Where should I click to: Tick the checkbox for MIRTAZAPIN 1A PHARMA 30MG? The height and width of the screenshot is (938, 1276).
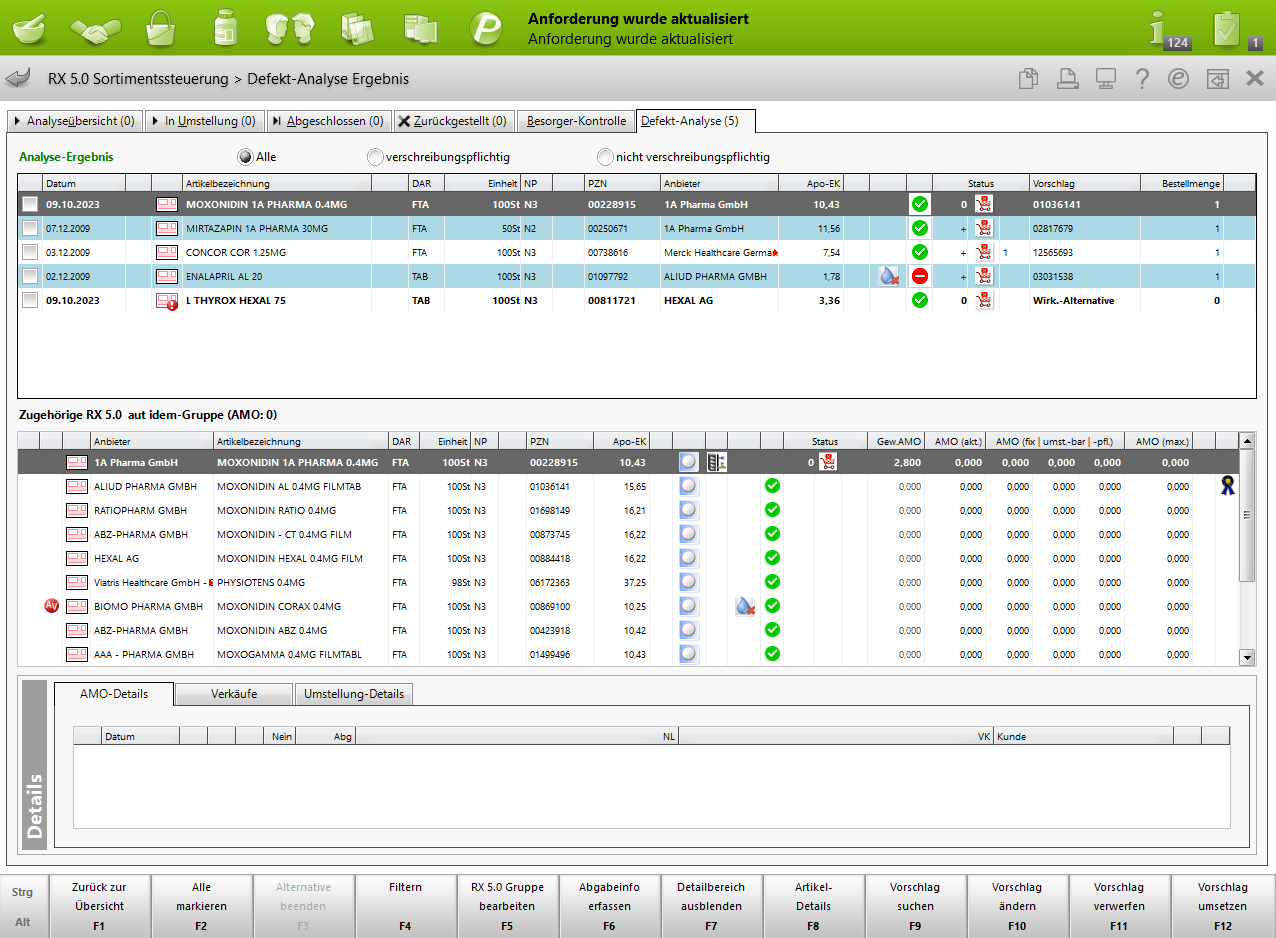[30, 228]
